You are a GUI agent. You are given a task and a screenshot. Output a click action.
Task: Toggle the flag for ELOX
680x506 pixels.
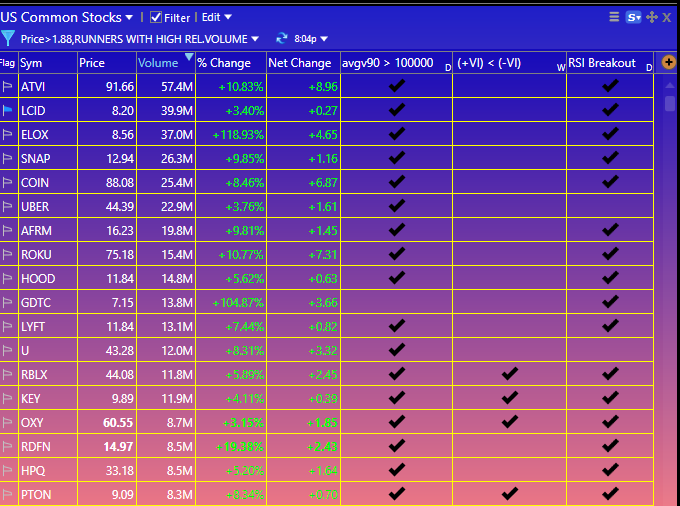[7, 135]
